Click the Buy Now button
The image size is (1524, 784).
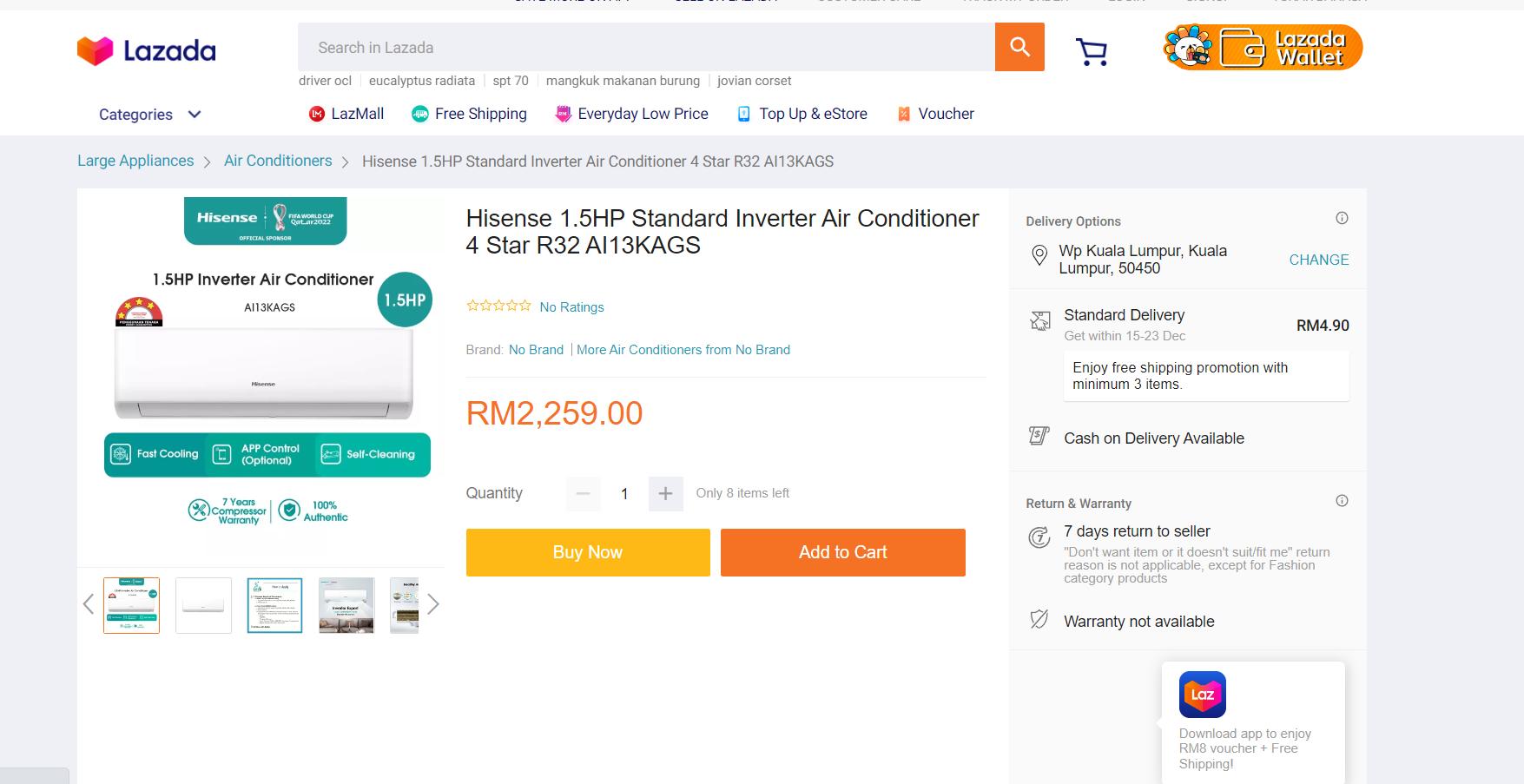[x=587, y=552]
